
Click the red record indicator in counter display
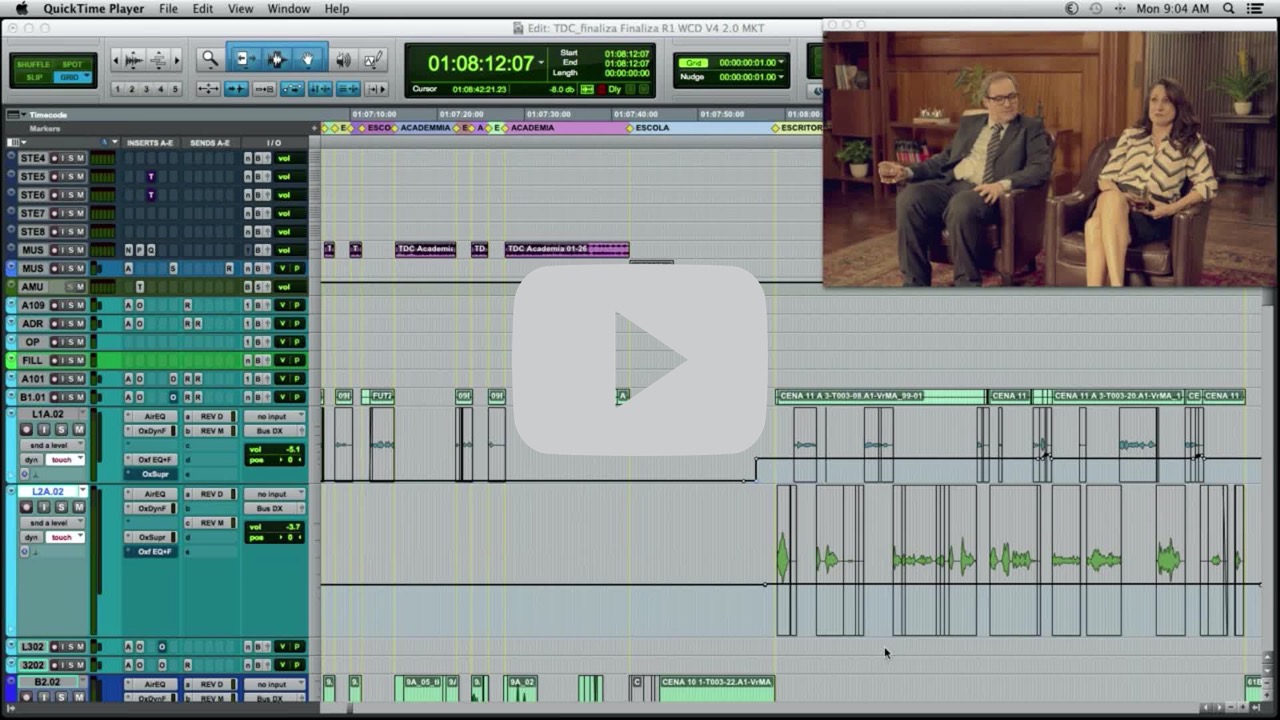(602, 89)
